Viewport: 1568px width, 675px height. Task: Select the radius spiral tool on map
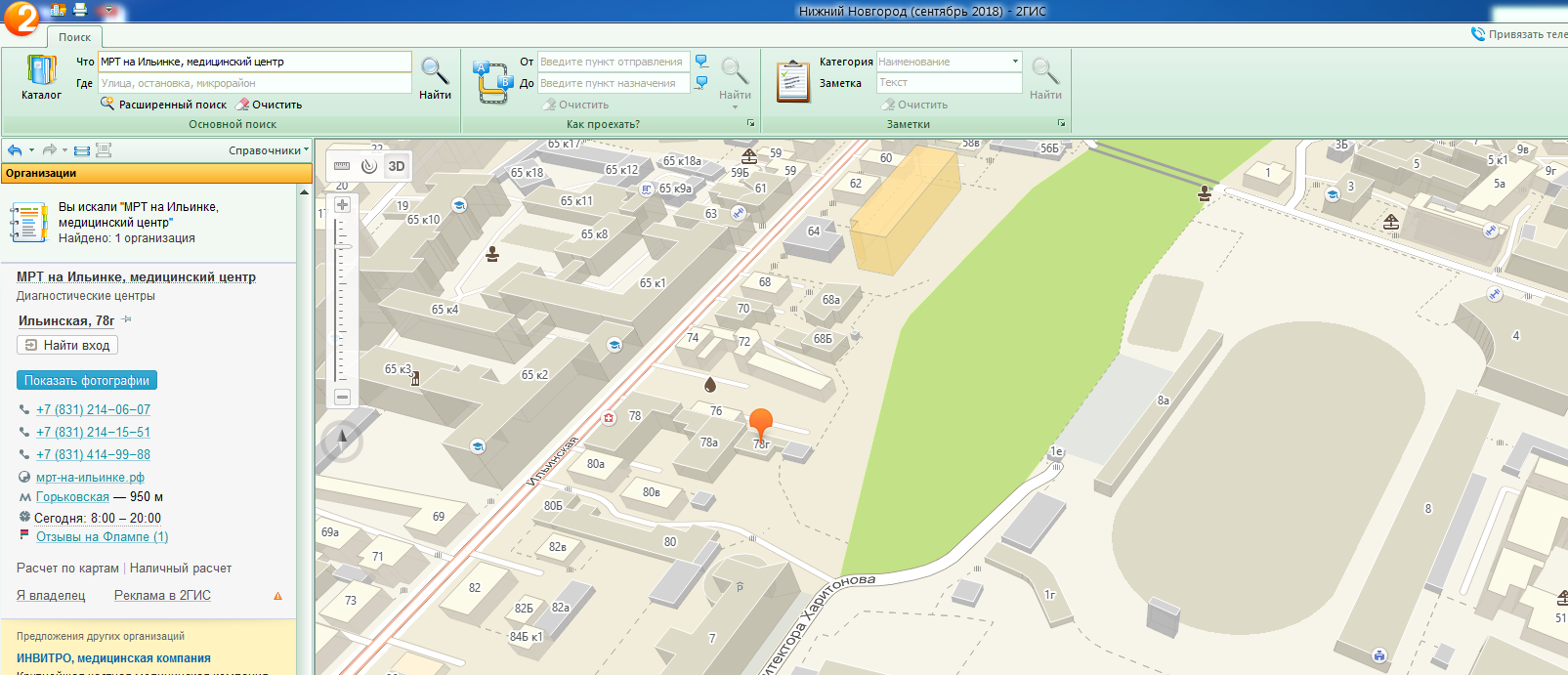pos(369,166)
